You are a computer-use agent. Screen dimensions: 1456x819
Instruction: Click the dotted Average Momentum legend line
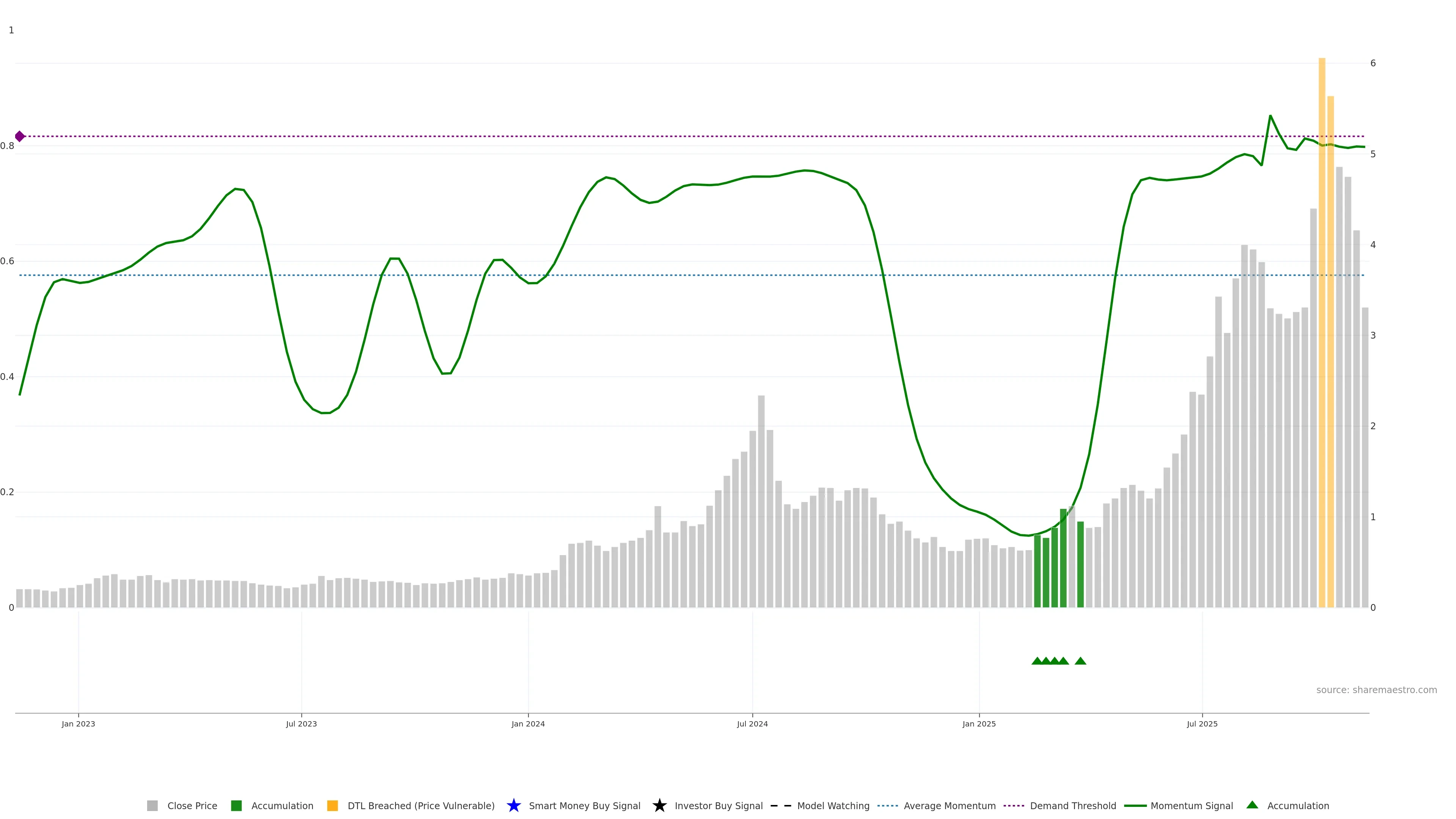(887, 805)
